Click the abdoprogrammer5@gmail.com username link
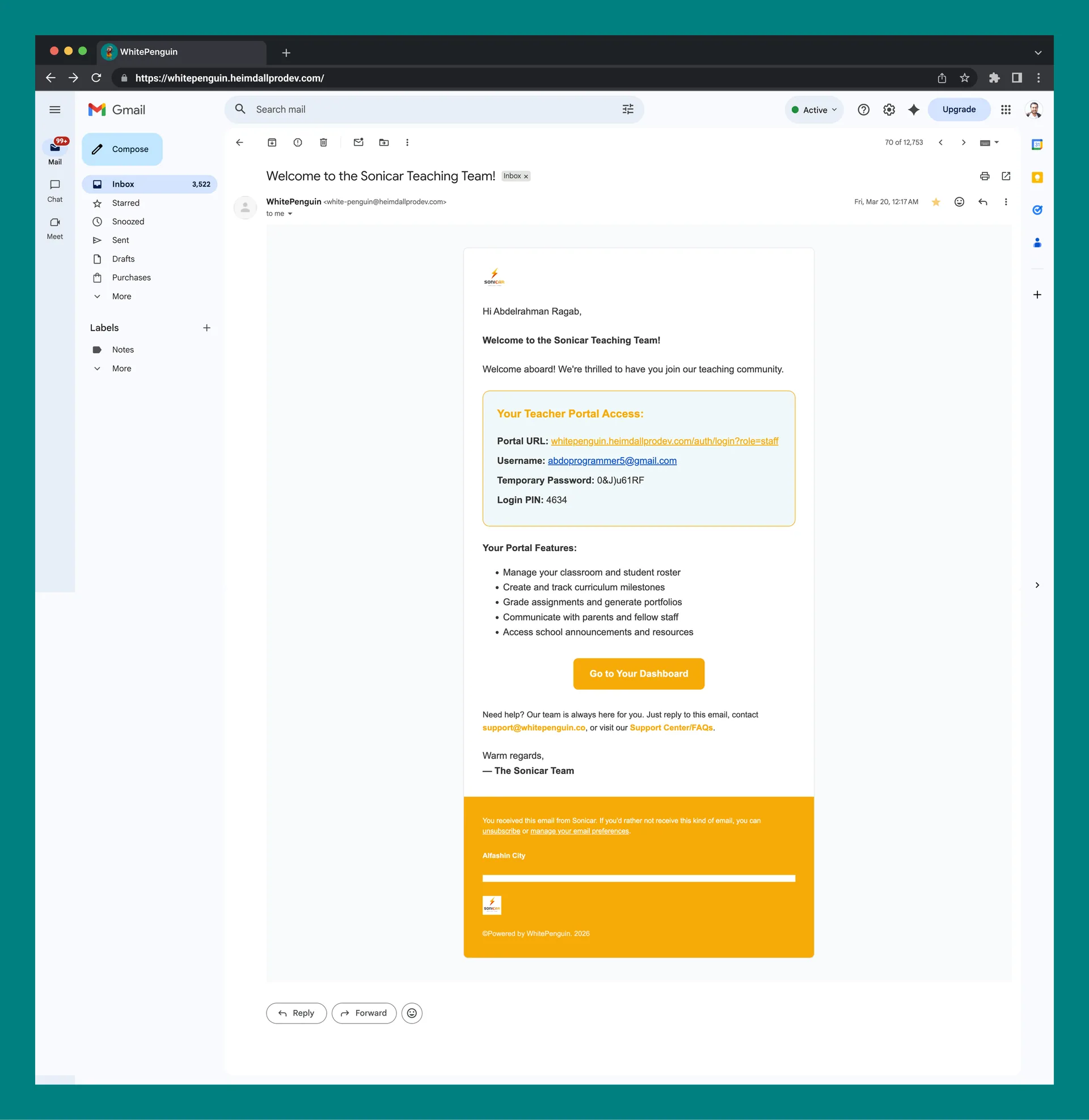The height and width of the screenshot is (1120, 1089). (612, 461)
